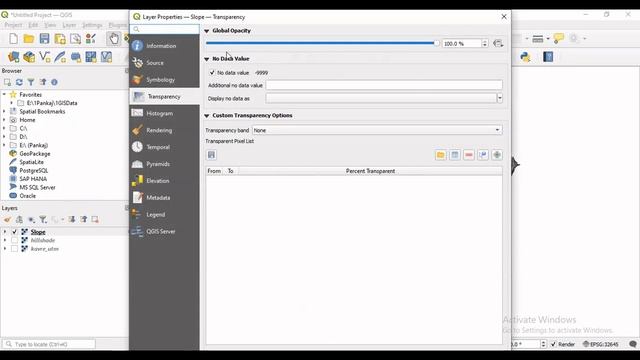640x360 pixels.
Task: Click the Browser panel filter icon
Action: 31,82
